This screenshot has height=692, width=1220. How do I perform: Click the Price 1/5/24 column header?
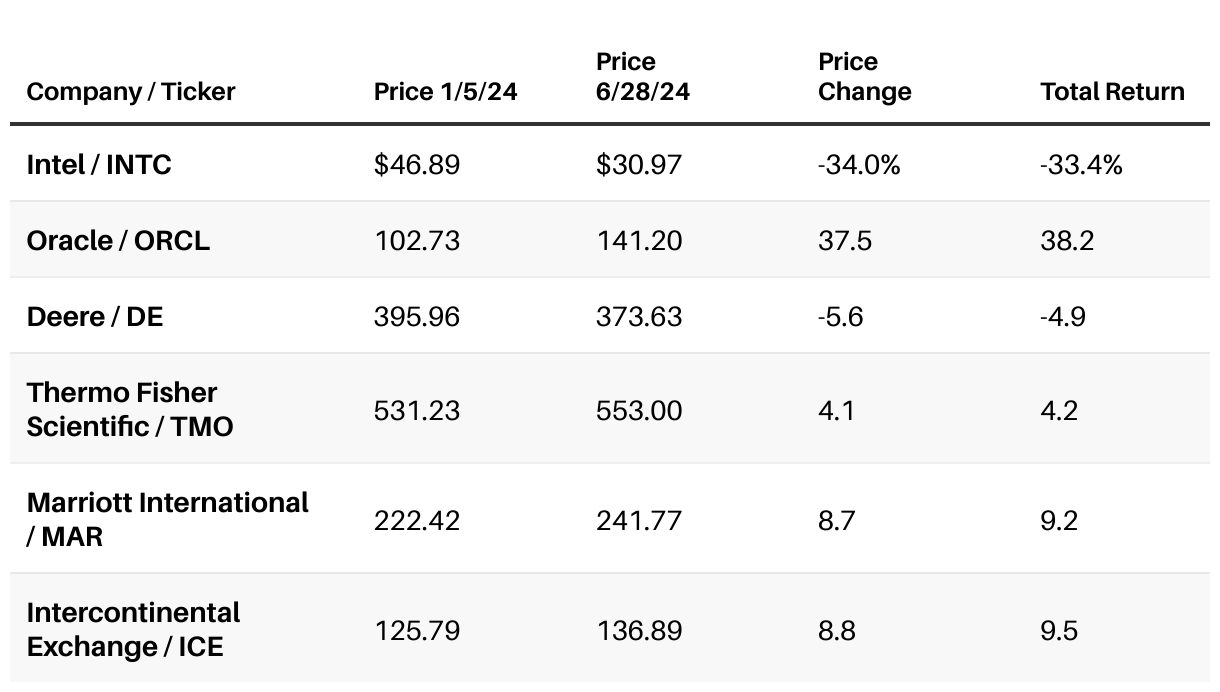[446, 92]
